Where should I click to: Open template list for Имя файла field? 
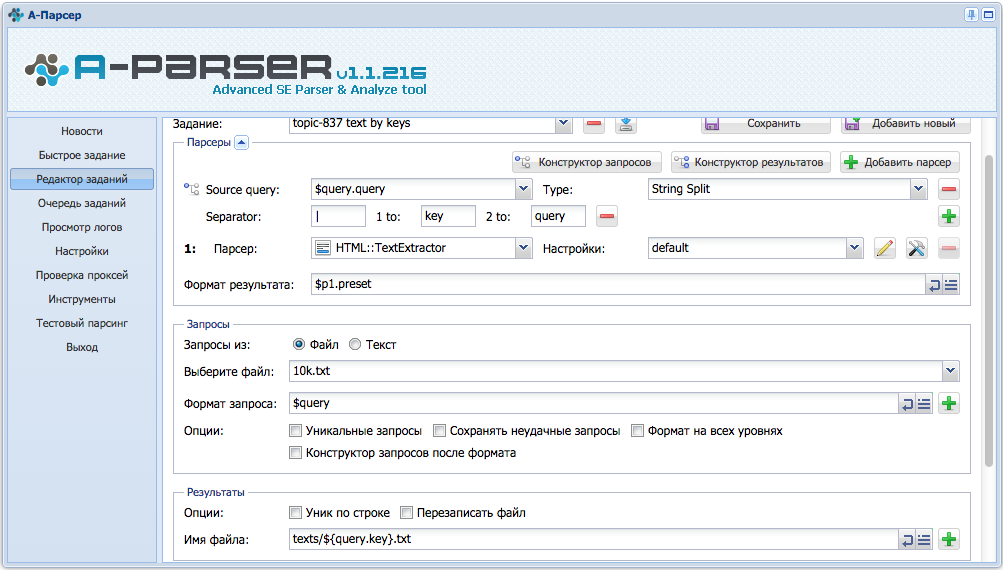pyautogui.click(x=924, y=540)
